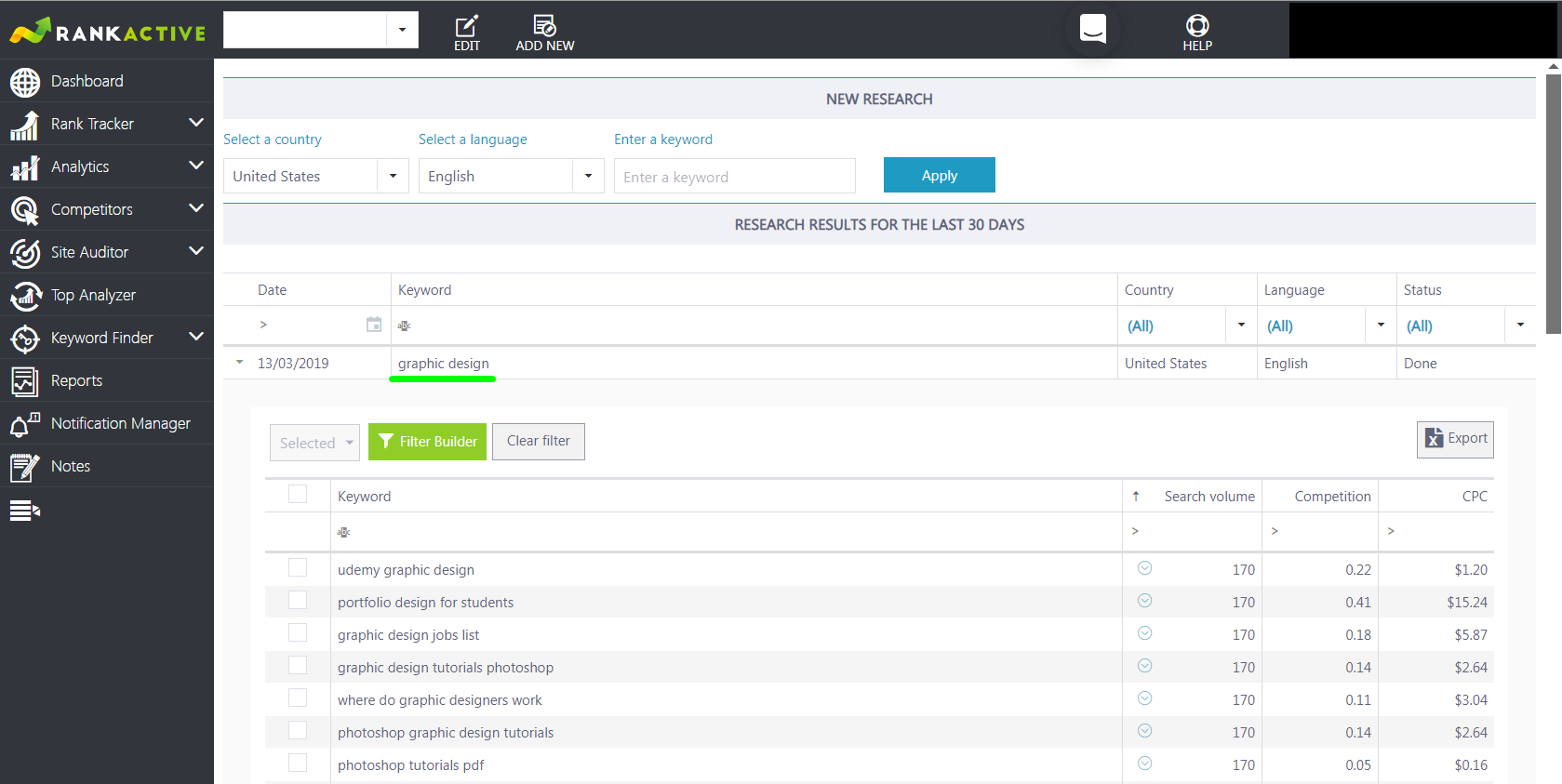Click keyword filter operator icon in research history
This screenshot has width=1562, height=784.
coord(404,326)
